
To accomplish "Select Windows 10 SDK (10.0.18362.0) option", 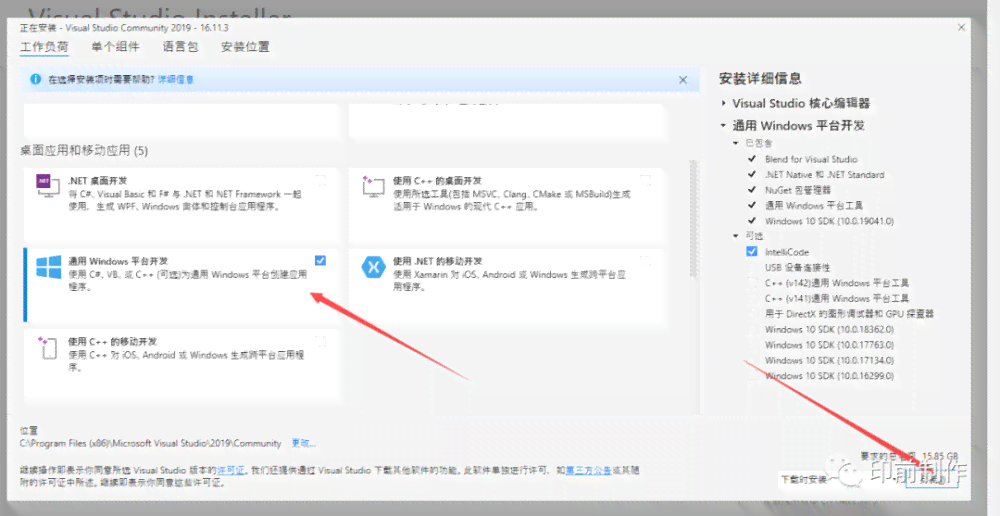I will pyautogui.click(x=829, y=330).
